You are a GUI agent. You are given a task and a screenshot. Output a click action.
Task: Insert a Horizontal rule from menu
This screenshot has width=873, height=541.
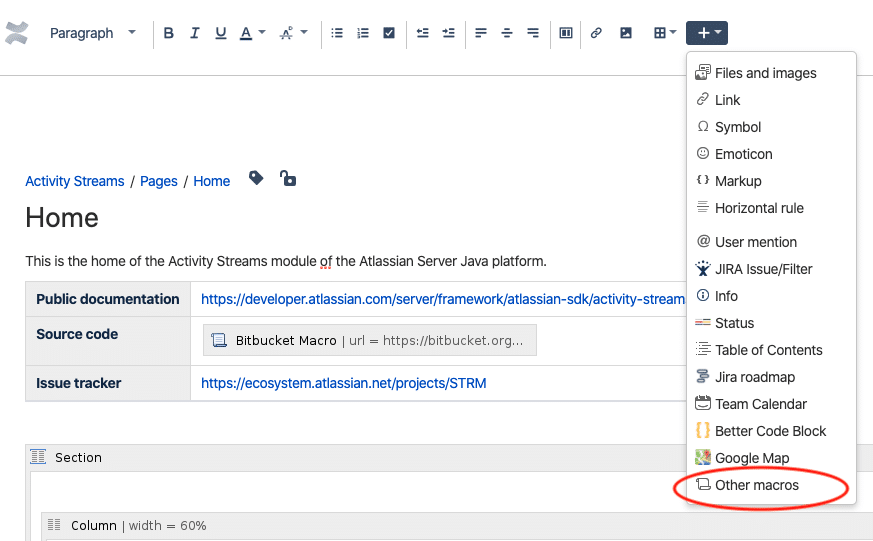[771, 208]
